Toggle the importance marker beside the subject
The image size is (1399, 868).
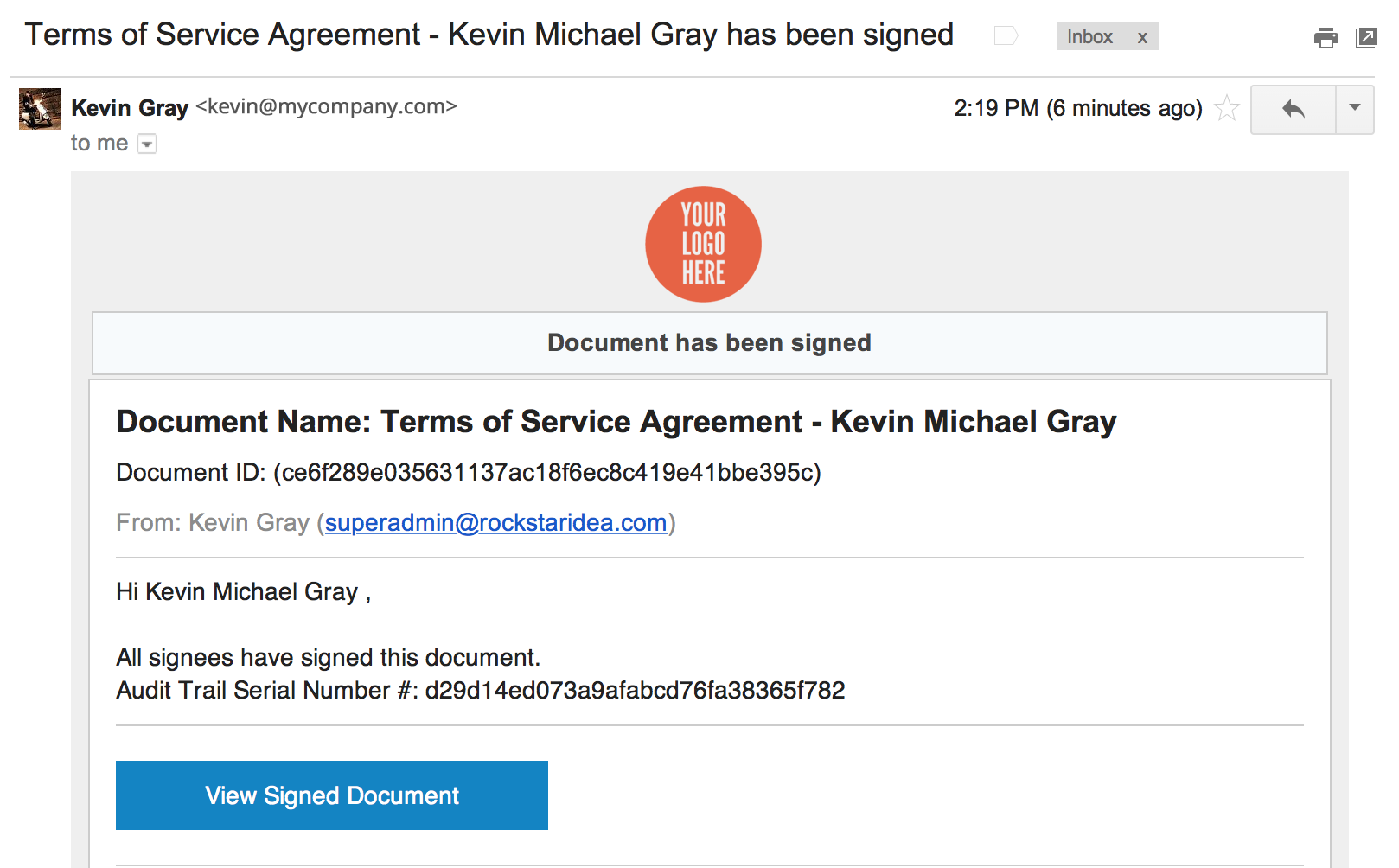coord(1006,36)
